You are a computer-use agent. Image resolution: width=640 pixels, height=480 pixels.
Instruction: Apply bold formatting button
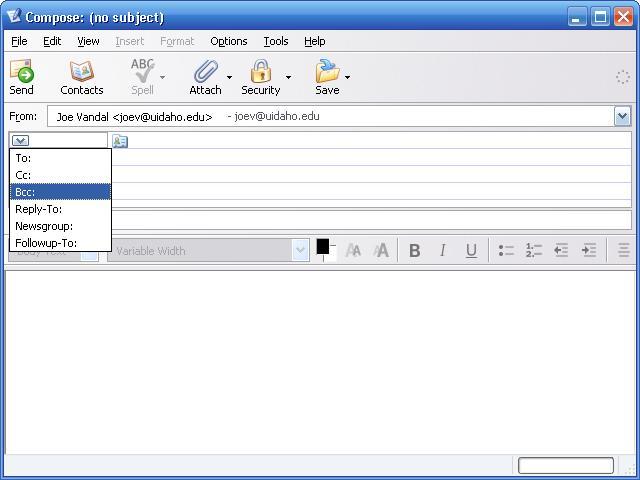415,250
